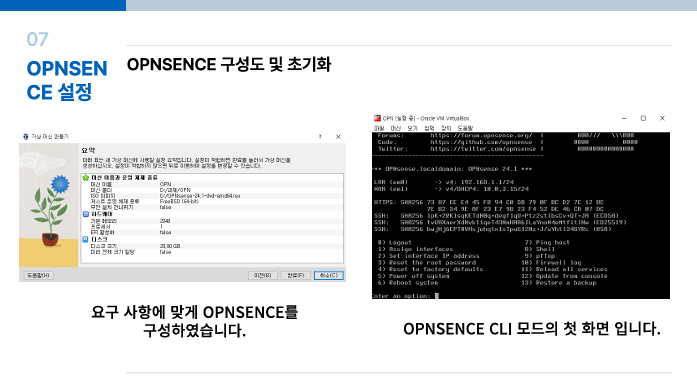Minimize the OPN VirtualBox VM window
Screen dimensions: 697x389
(624, 118)
